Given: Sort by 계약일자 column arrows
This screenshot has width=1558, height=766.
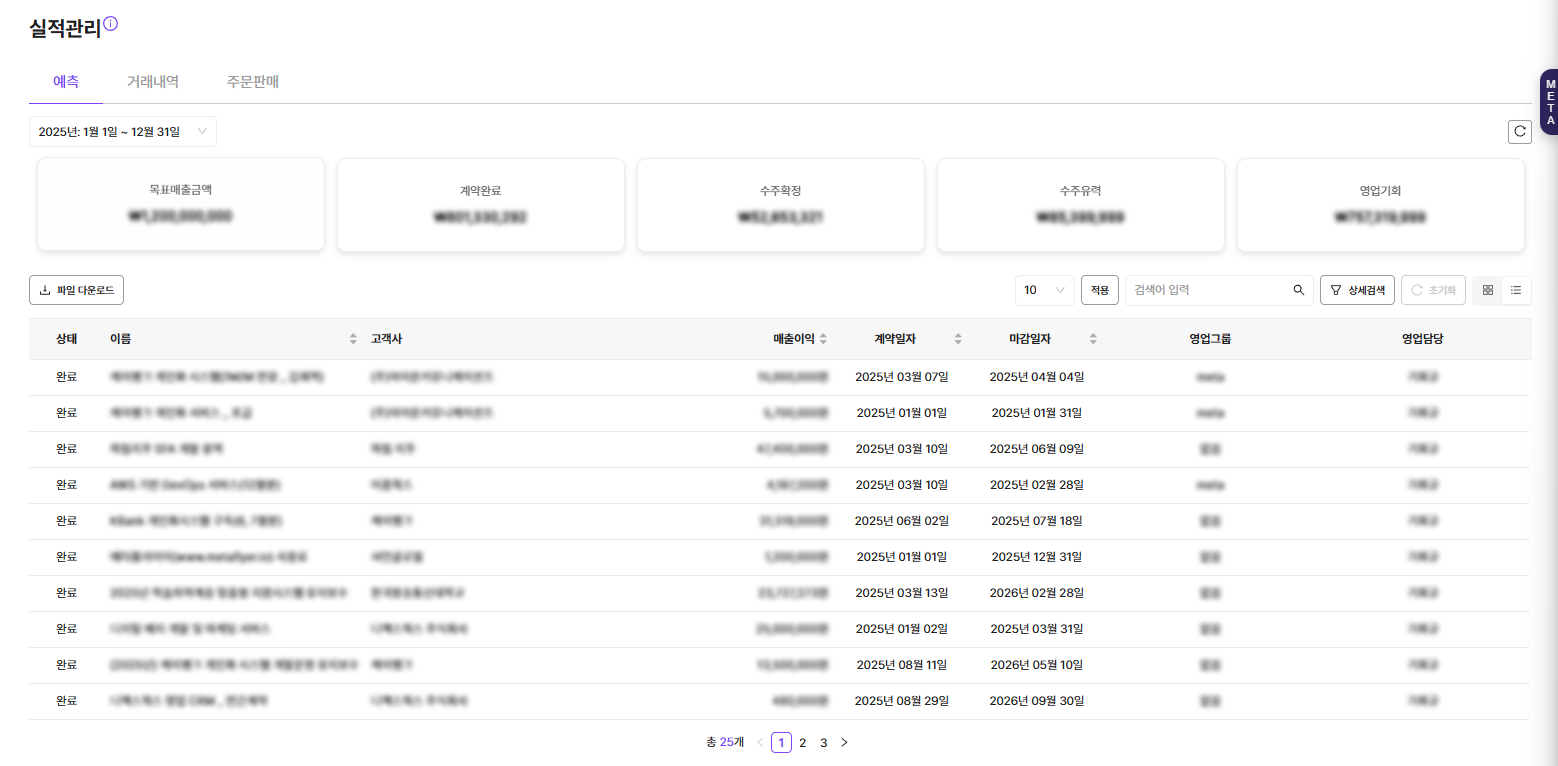Looking at the screenshot, I should click(958, 339).
